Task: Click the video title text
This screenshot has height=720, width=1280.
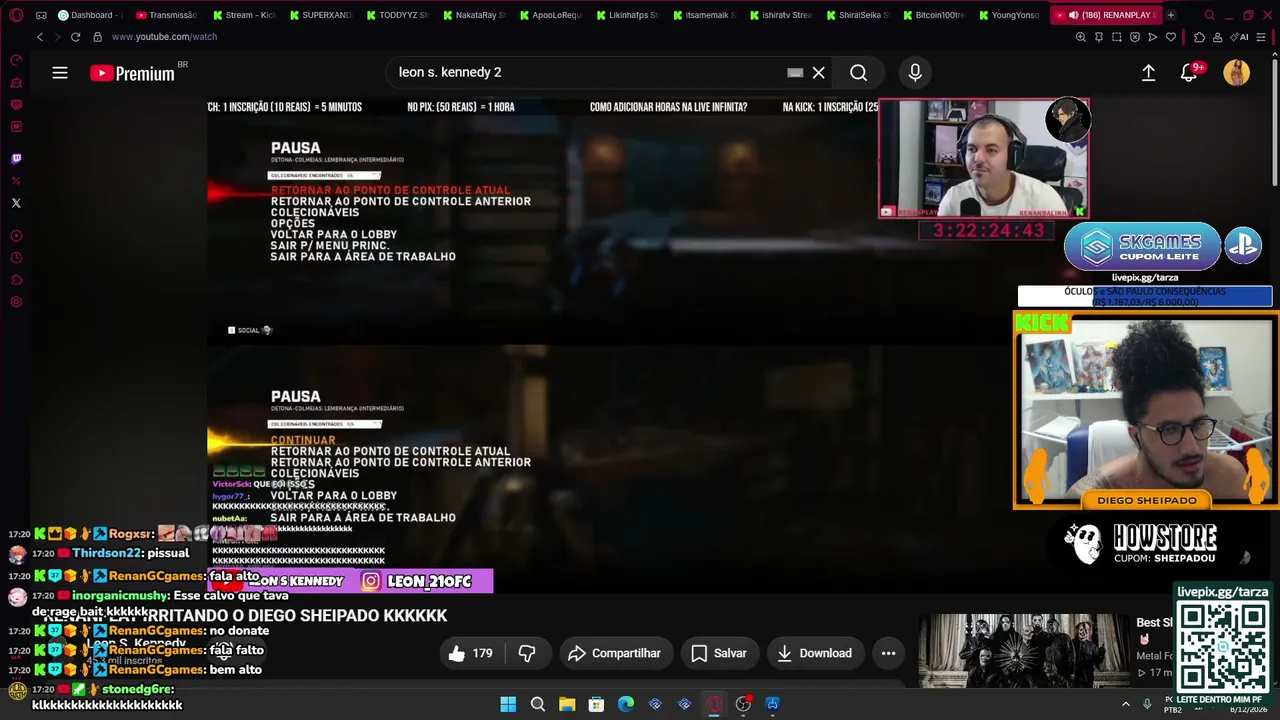Action: click(x=246, y=616)
